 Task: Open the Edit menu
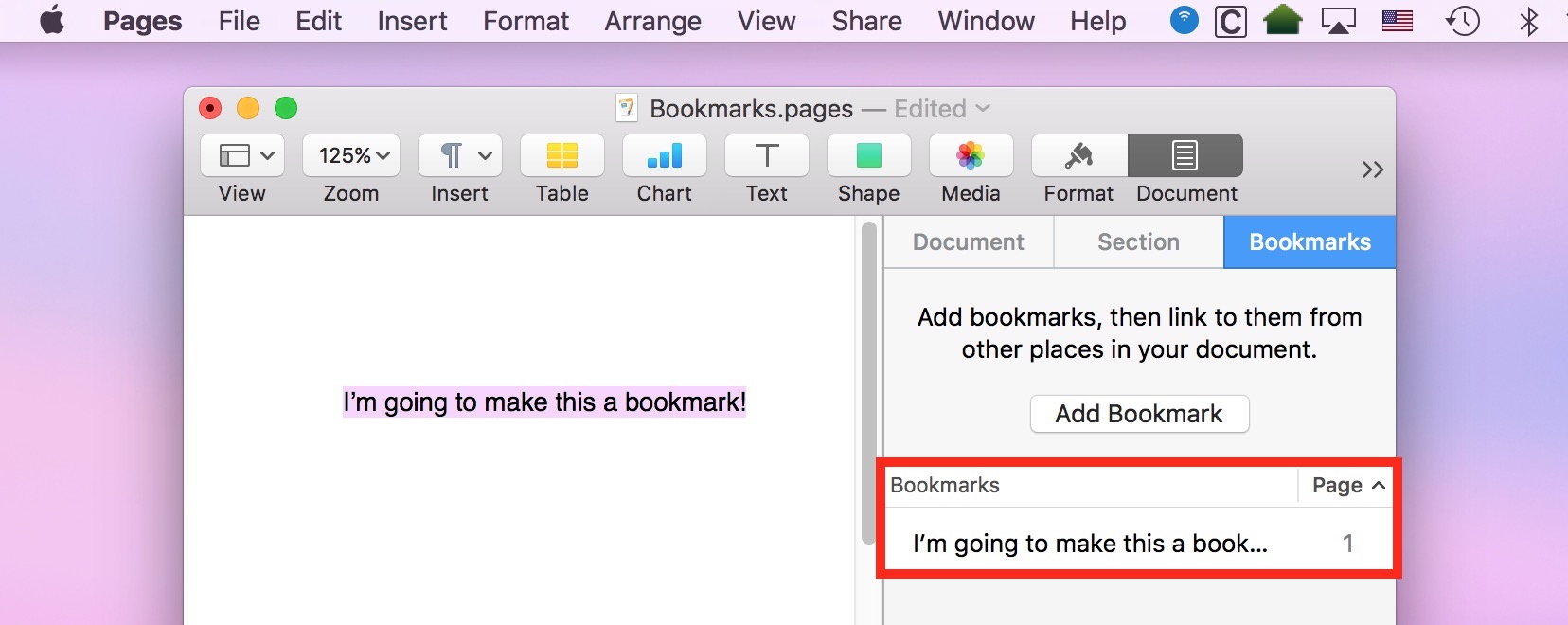point(318,21)
